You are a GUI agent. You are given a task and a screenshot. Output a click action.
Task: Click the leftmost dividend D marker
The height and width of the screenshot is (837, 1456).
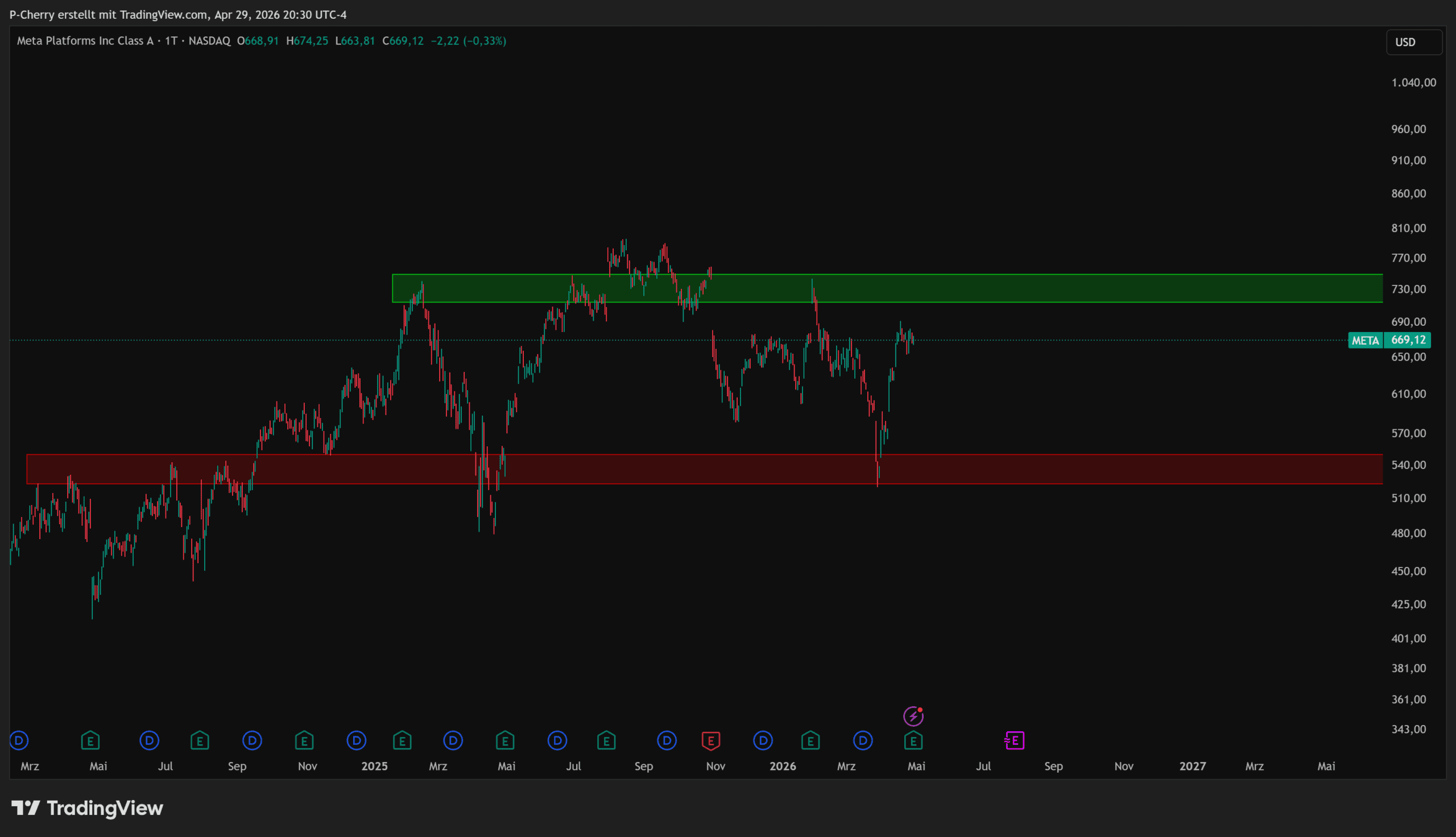[19, 740]
